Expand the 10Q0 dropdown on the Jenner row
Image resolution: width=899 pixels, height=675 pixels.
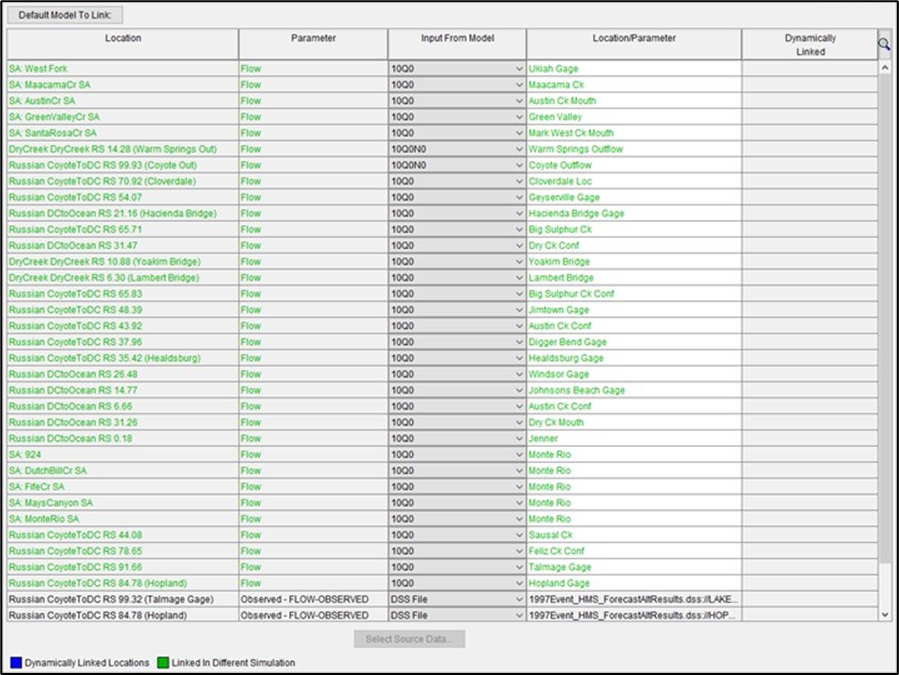tap(517, 438)
